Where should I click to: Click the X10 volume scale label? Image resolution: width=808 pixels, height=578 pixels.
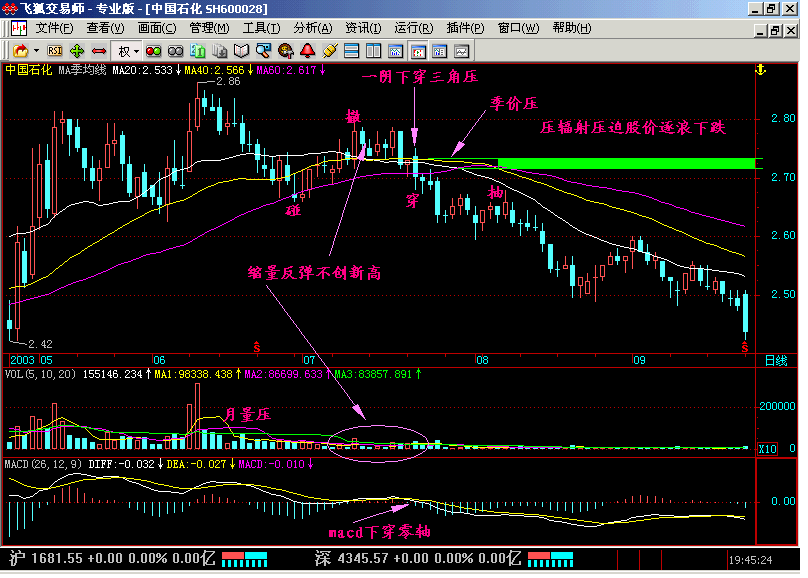point(767,449)
